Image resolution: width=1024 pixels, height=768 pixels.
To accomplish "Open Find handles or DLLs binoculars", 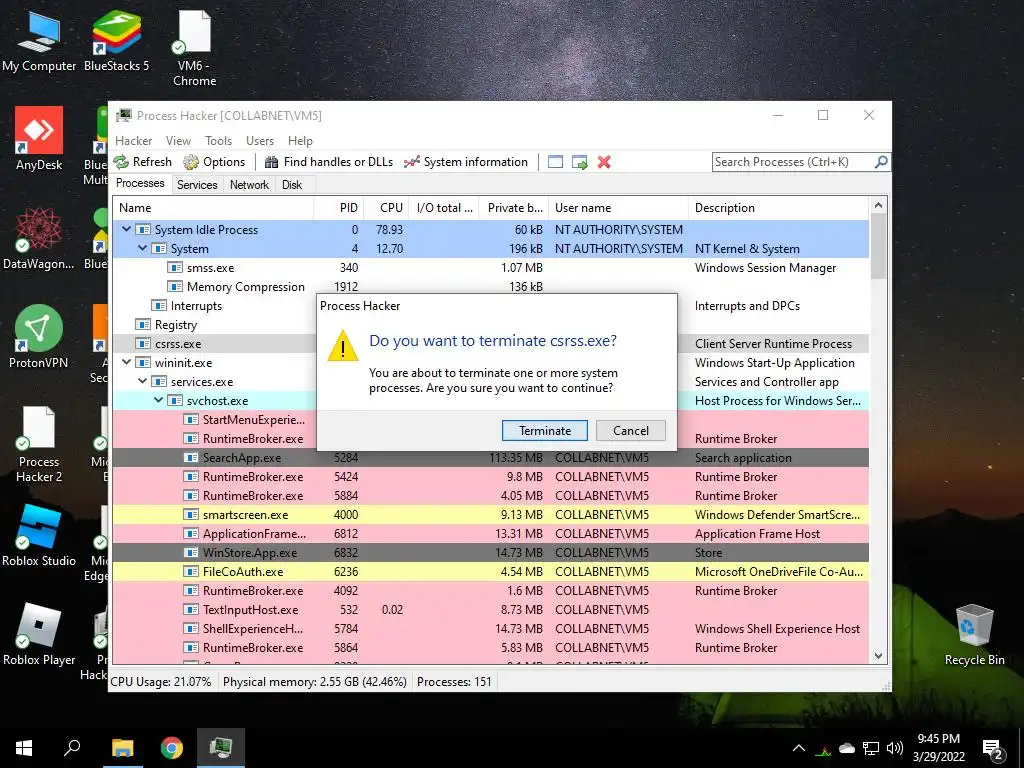I will (x=271, y=162).
